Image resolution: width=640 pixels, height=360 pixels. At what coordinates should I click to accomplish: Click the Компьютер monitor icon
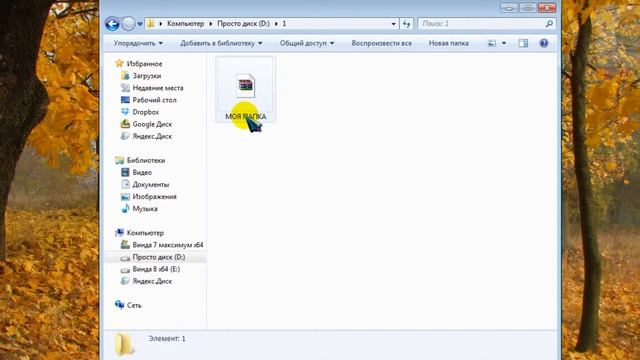(119, 233)
